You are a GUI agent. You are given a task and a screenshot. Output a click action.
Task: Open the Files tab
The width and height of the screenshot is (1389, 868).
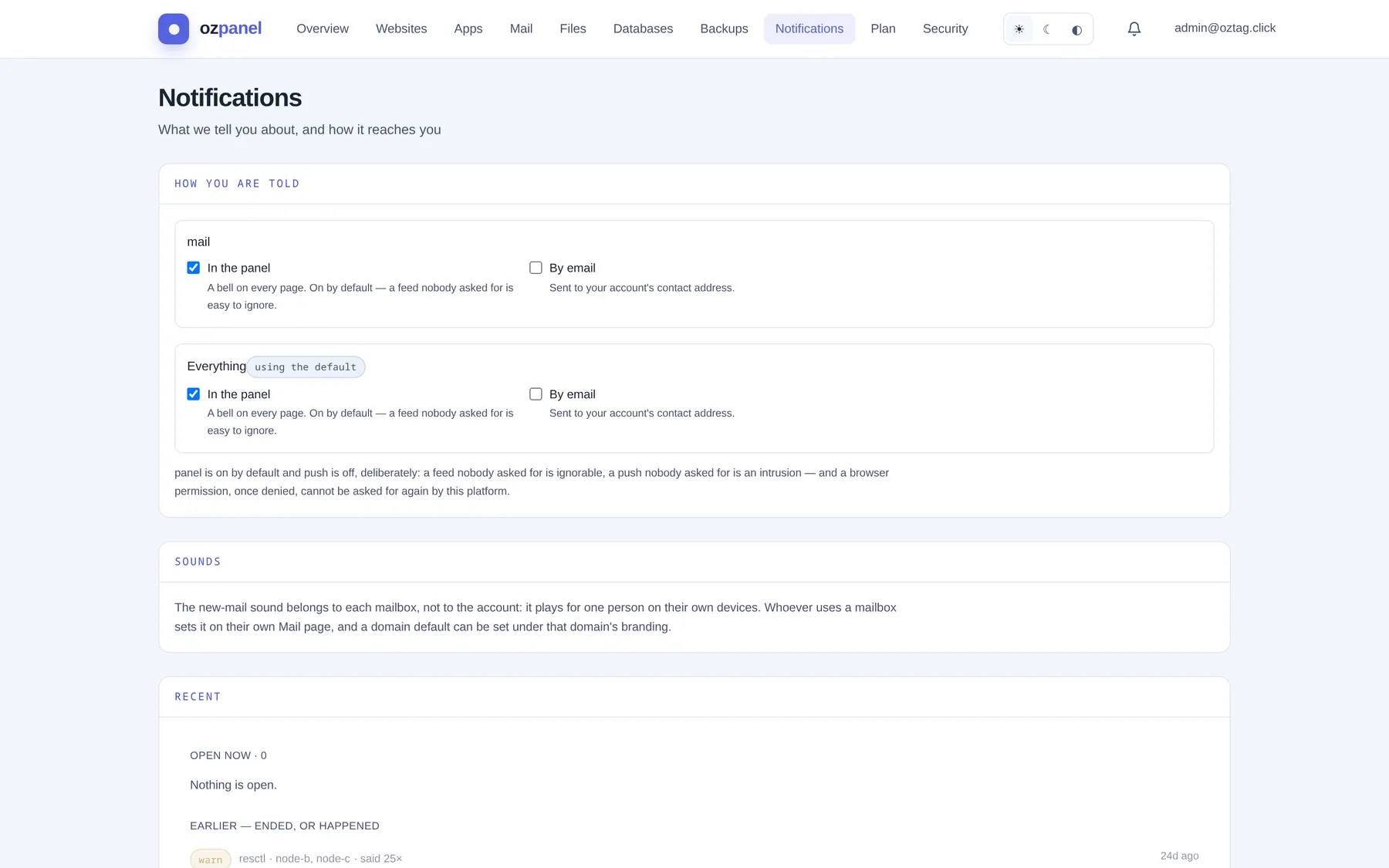pyautogui.click(x=573, y=29)
